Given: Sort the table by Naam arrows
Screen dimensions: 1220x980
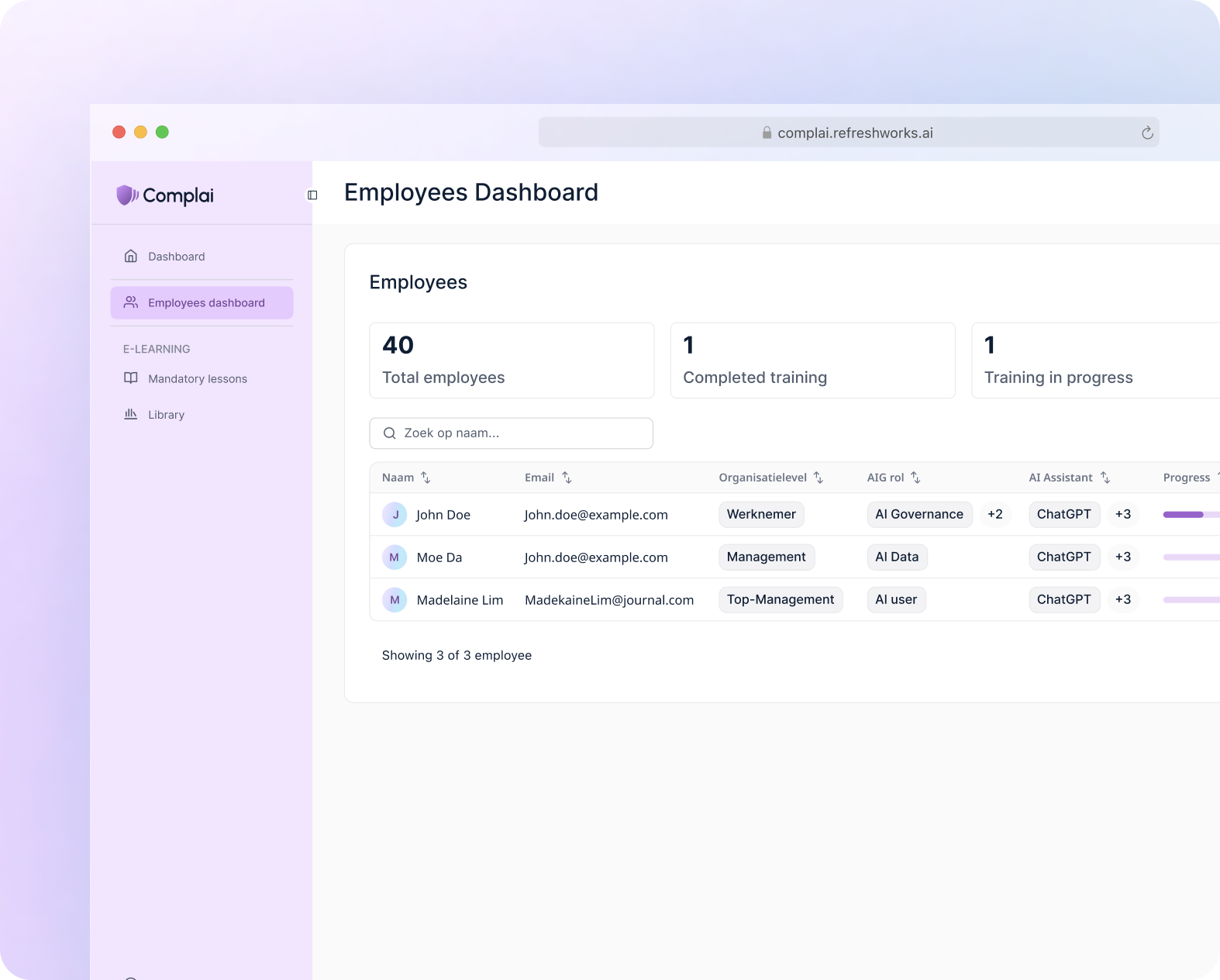Looking at the screenshot, I should pos(426,478).
